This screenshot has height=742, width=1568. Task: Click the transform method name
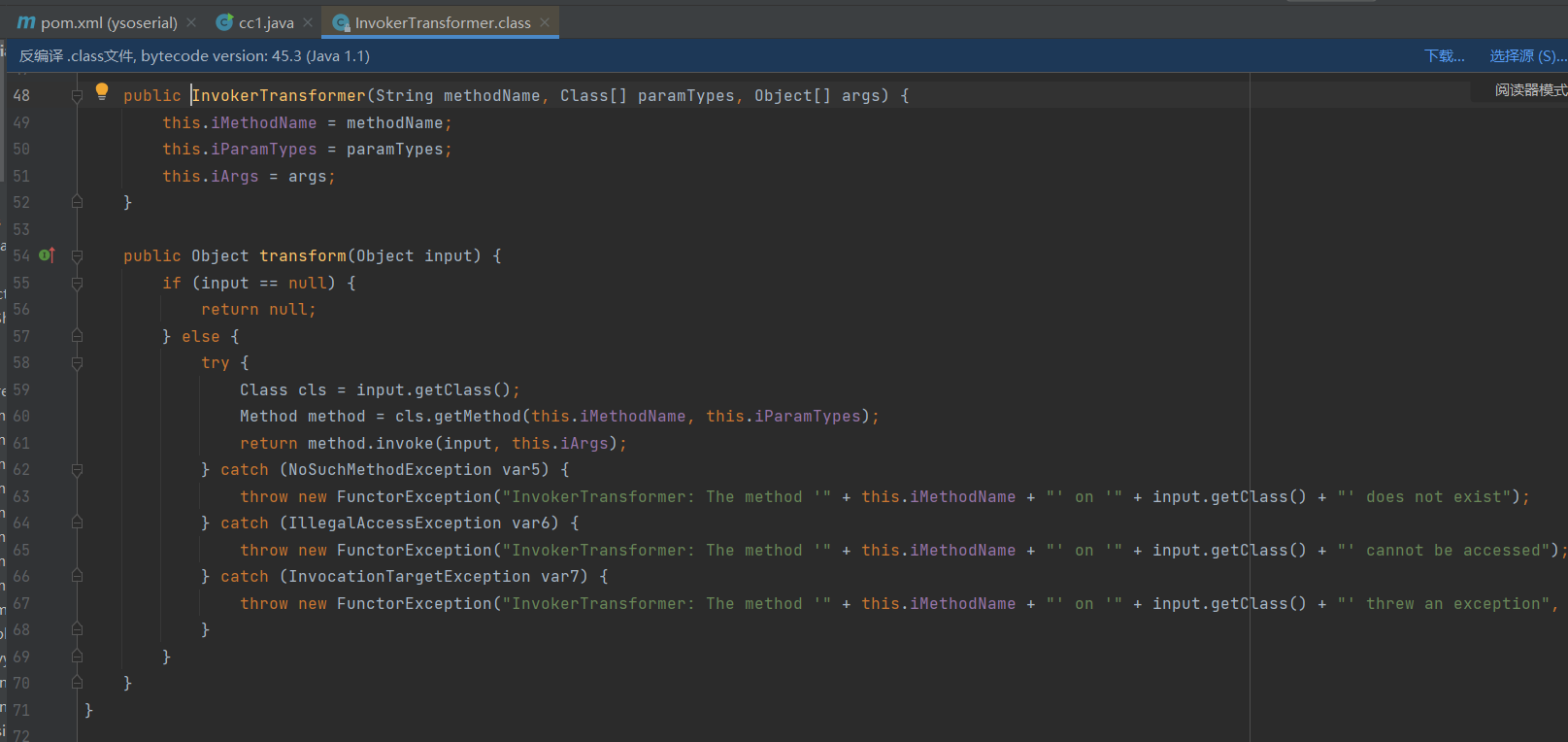[303, 255]
